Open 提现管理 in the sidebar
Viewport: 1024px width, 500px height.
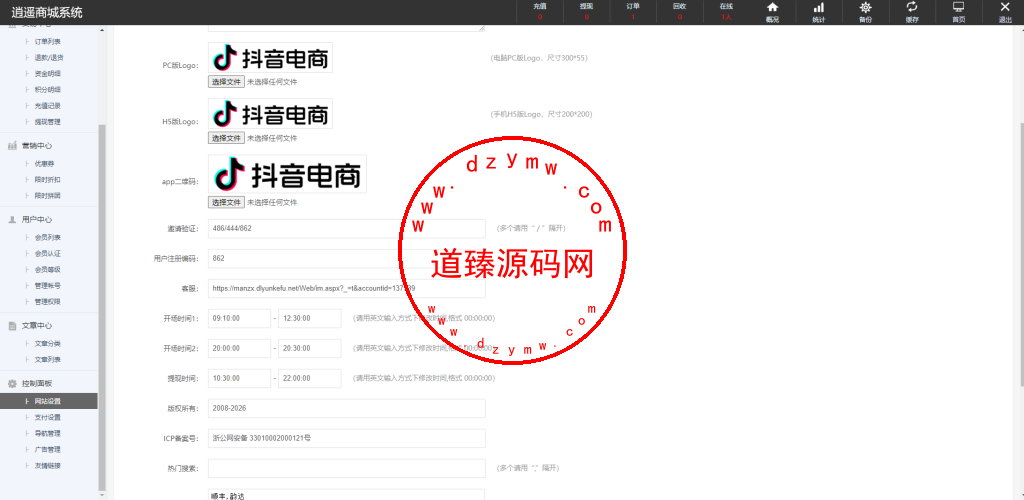click(x=48, y=122)
